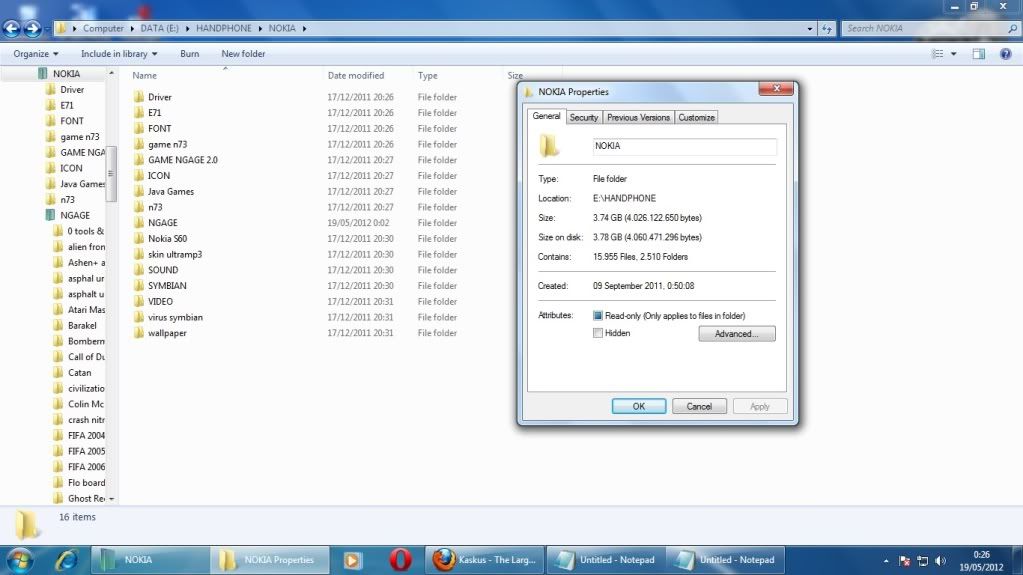This screenshot has height=575, width=1023.
Task: Click the refresh icon beside address bar
Action: pos(827,29)
